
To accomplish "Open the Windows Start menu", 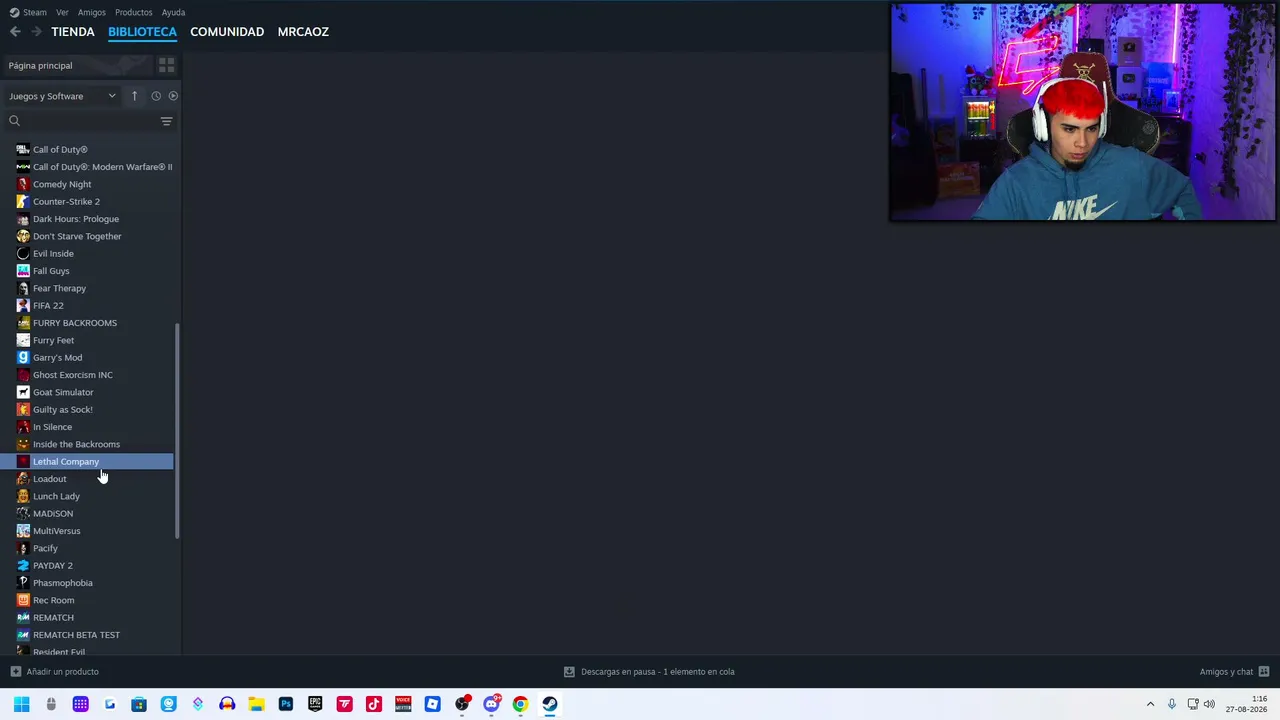I will (x=22, y=704).
